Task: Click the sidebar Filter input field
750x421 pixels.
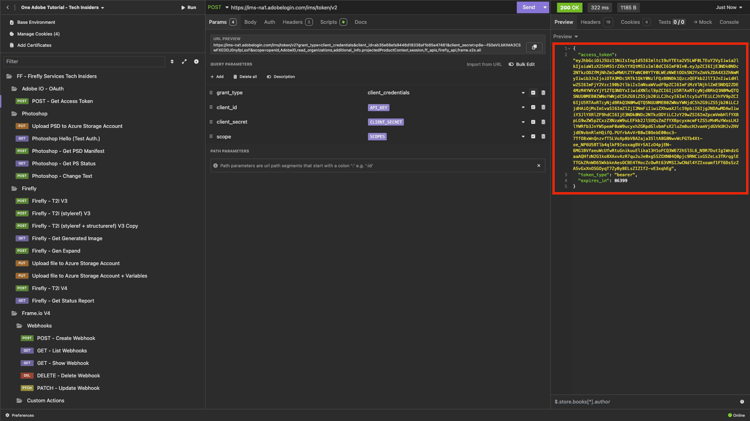Action: (x=84, y=62)
